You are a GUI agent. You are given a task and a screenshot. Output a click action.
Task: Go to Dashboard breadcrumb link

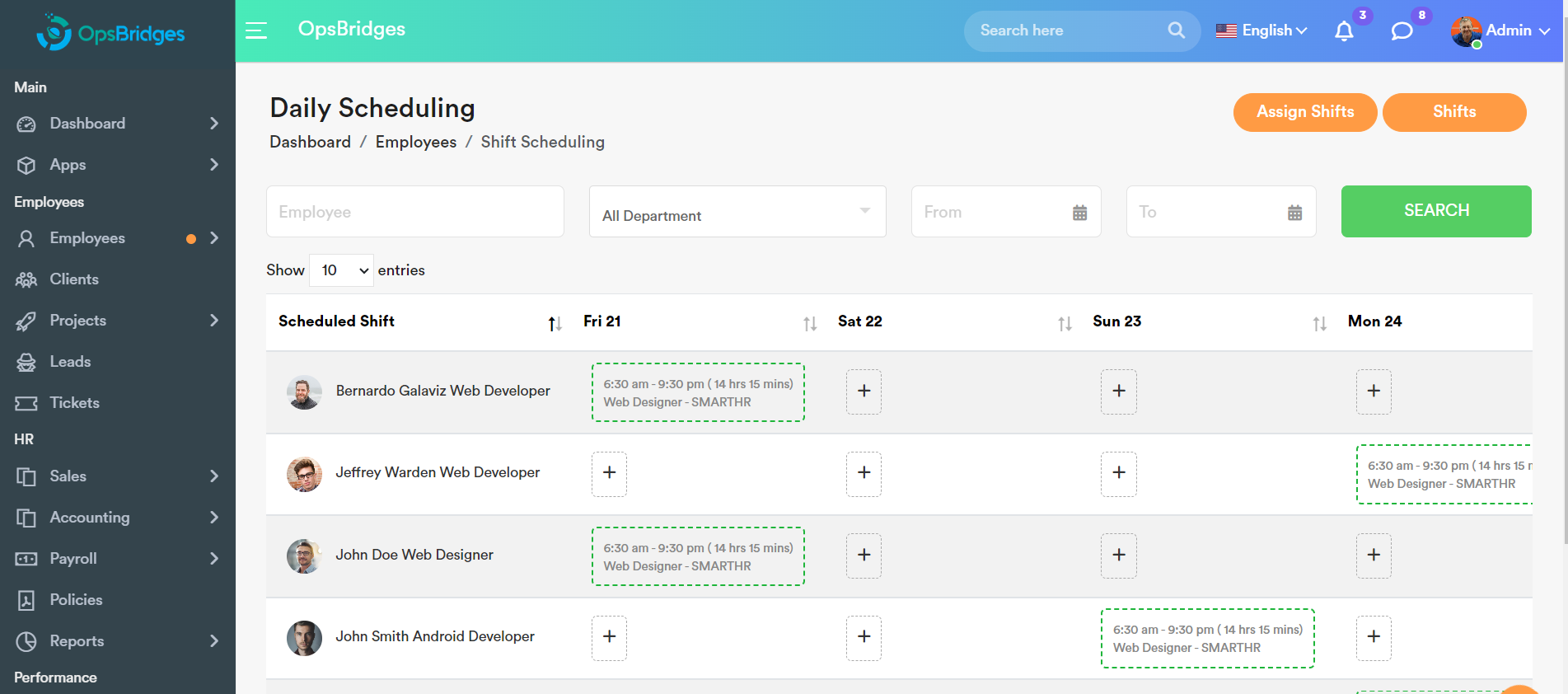coord(310,142)
